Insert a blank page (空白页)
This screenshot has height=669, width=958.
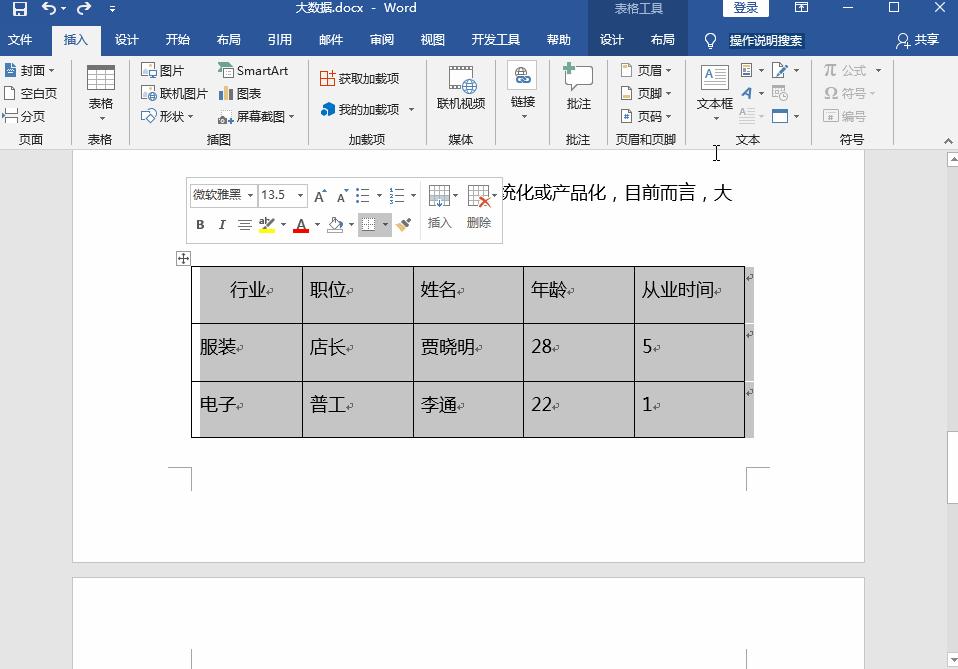coord(31,92)
